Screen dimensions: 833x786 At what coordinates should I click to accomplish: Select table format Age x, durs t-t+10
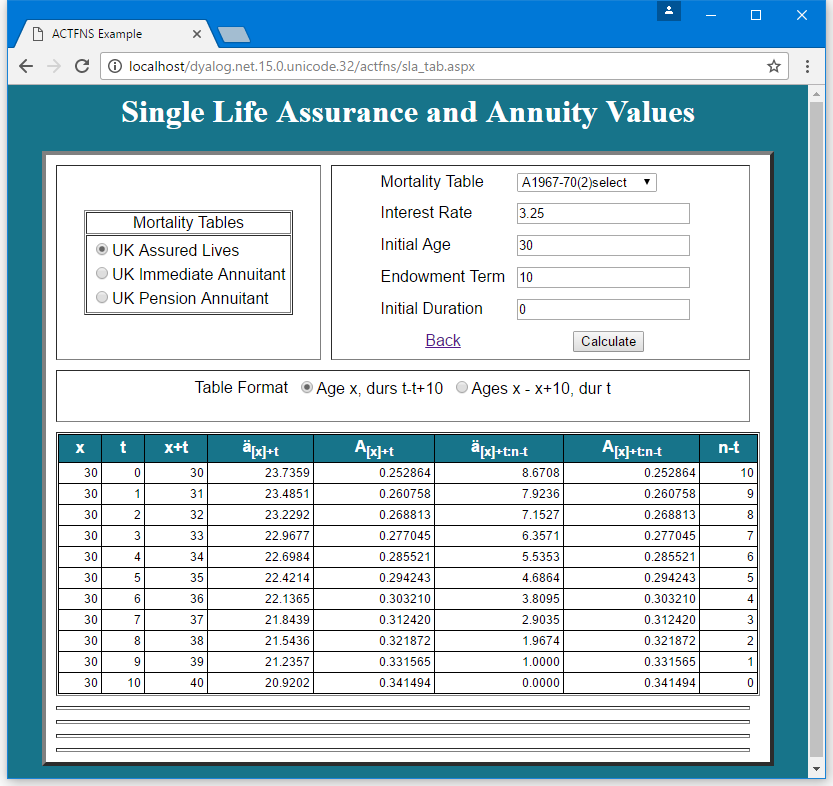click(x=306, y=388)
